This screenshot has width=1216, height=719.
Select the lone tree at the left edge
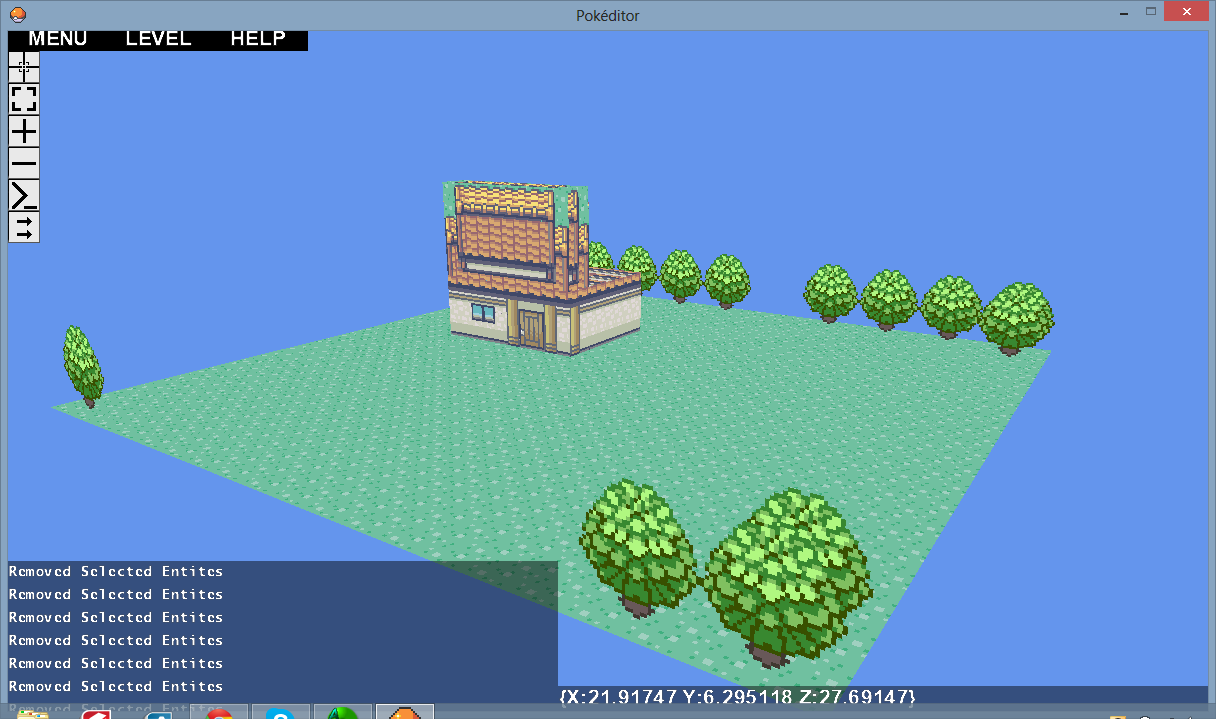click(x=82, y=366)
